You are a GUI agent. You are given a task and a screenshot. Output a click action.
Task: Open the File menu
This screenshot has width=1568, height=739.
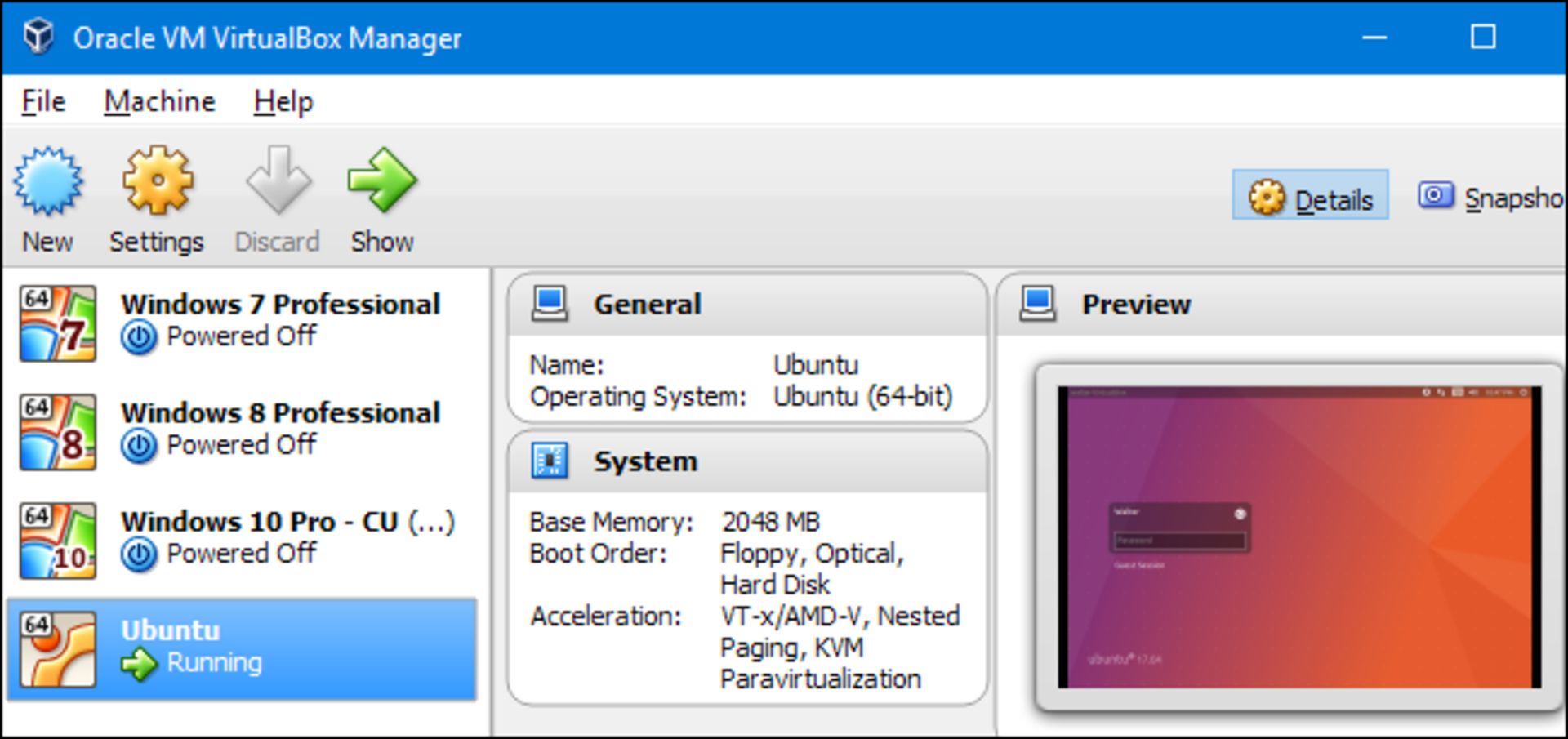pyautogui.click(x=43, y=101)
